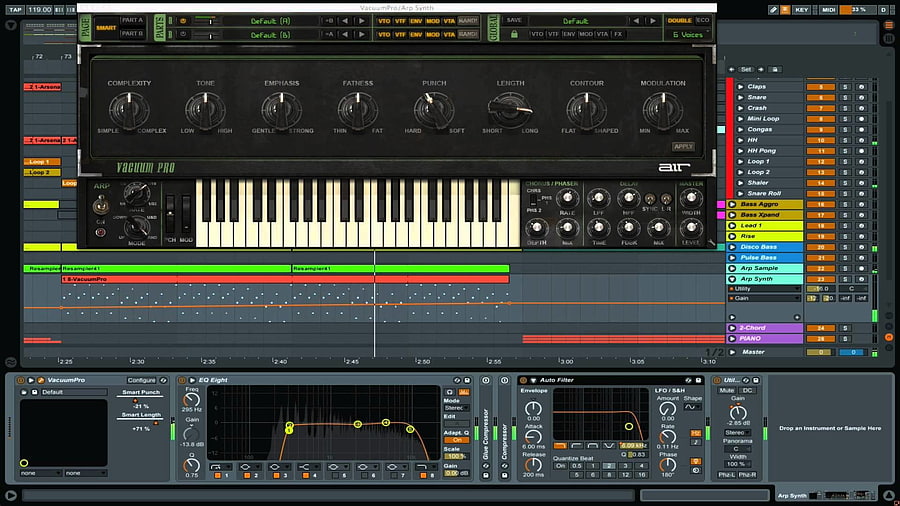Screen dimensions: 900x506
Task: Open the Utility Stereo channel mode dropdown
Action: 738,433
